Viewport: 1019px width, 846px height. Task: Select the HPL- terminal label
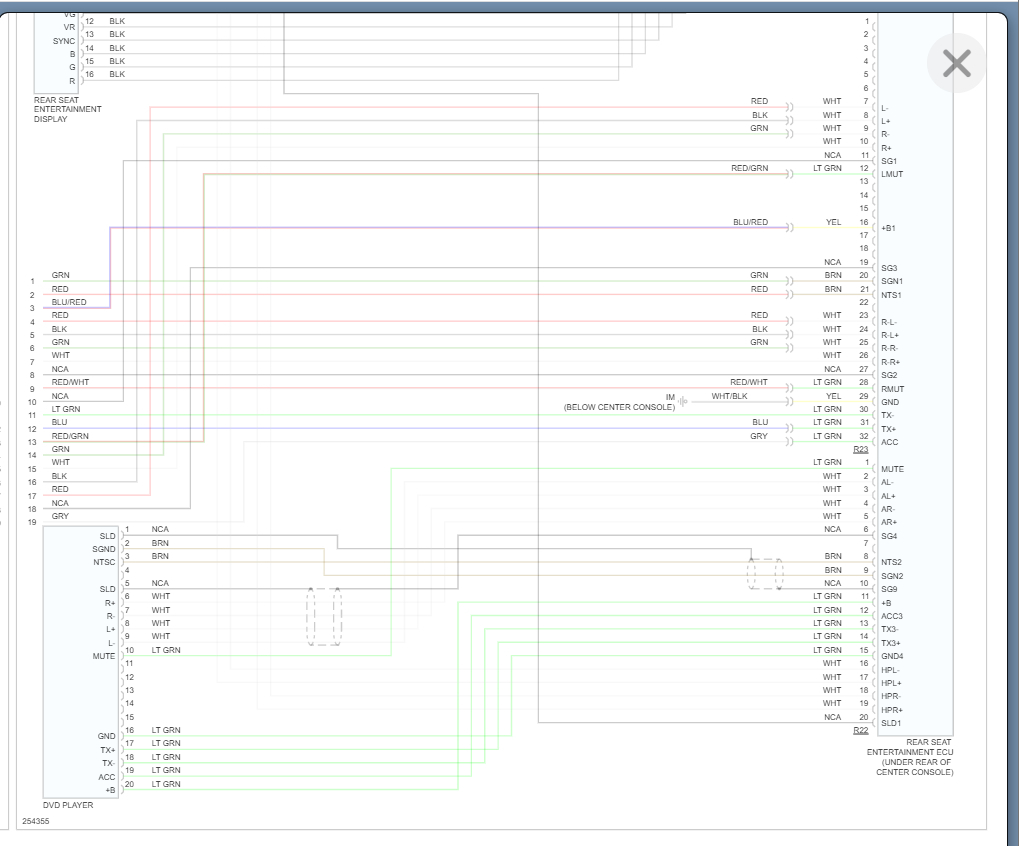click(890, 671)
